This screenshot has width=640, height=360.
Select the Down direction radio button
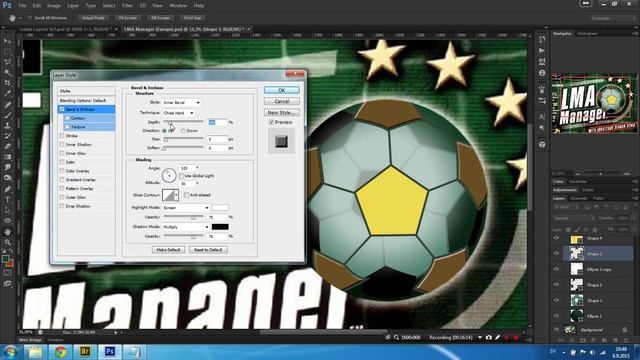183,131
